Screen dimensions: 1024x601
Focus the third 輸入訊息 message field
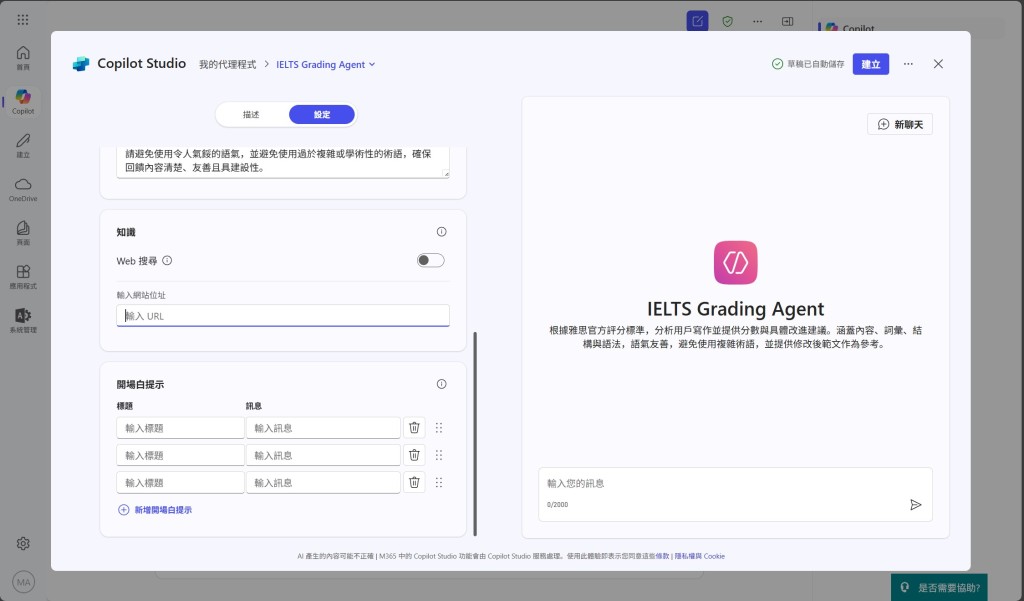point(323,483)
